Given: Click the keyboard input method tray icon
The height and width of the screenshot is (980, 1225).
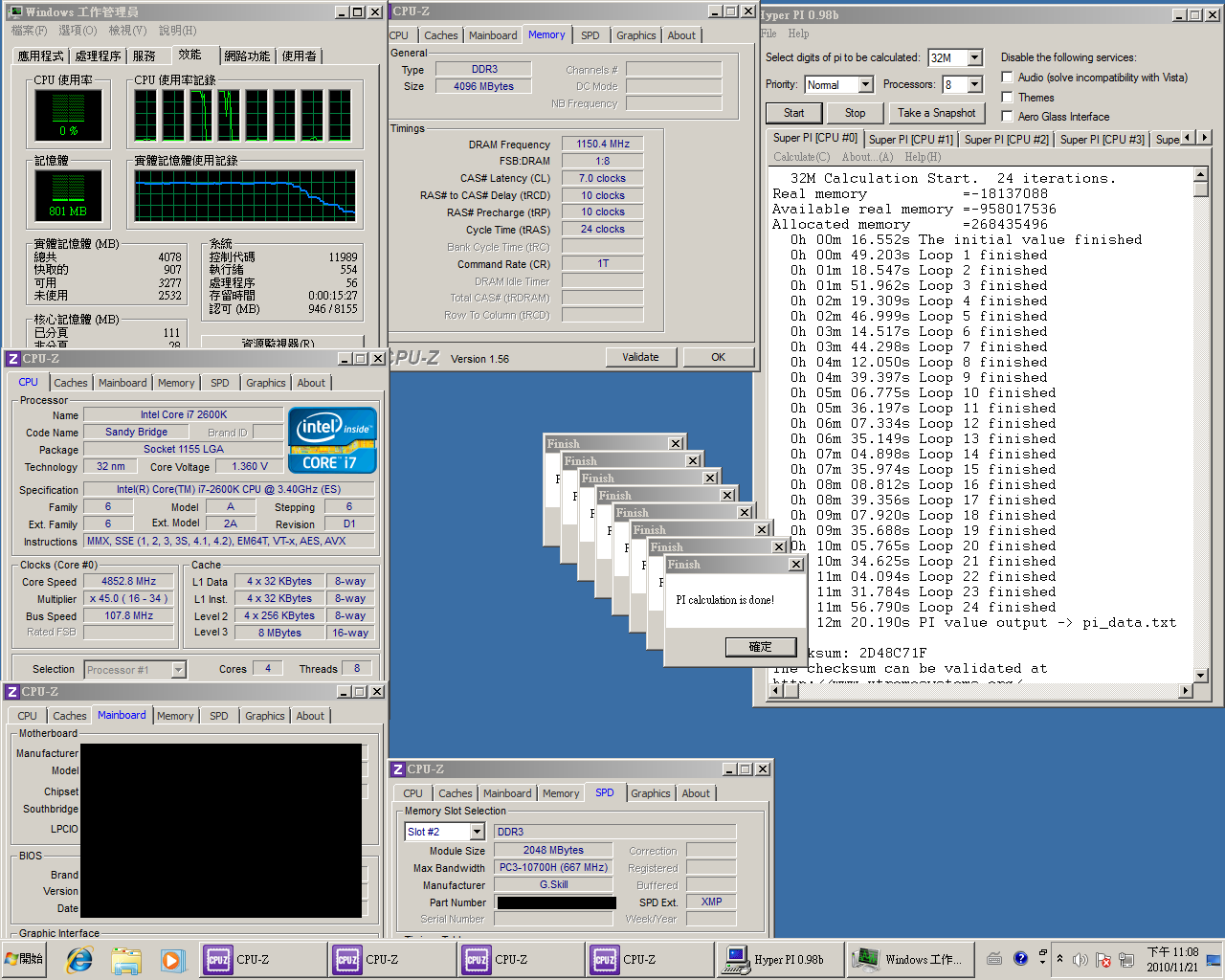Looking at the screenshot, I should tap(994, 958).
